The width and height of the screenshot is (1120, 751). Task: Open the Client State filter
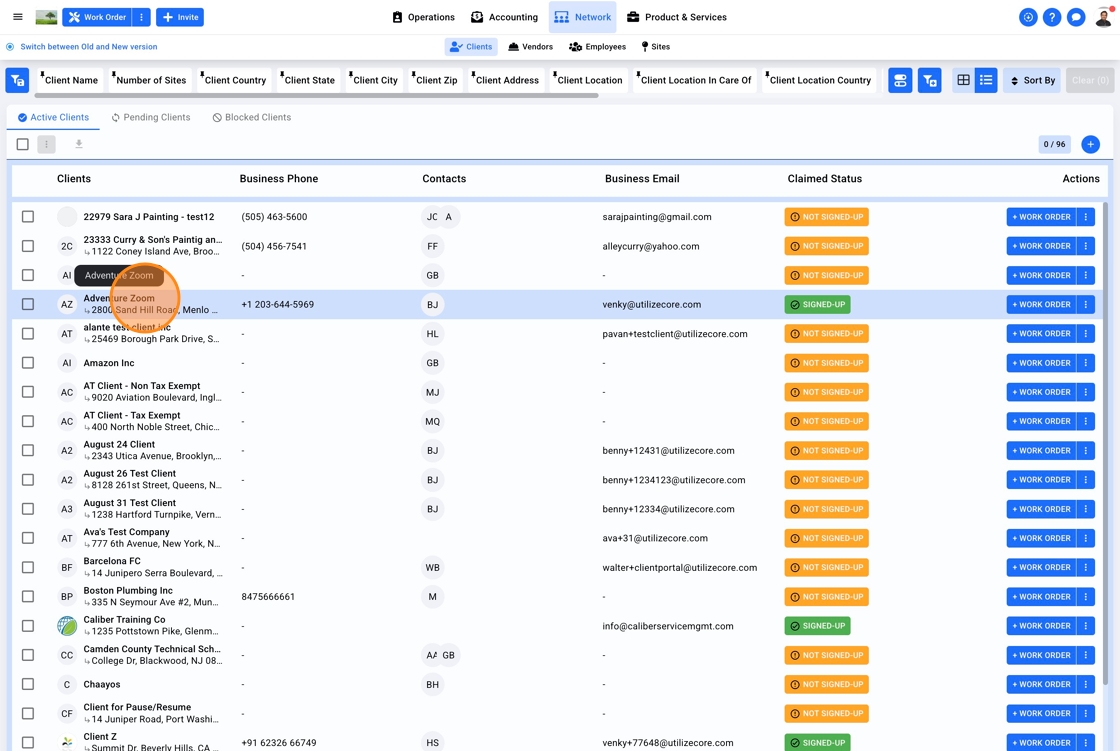(x=309, y=80)
